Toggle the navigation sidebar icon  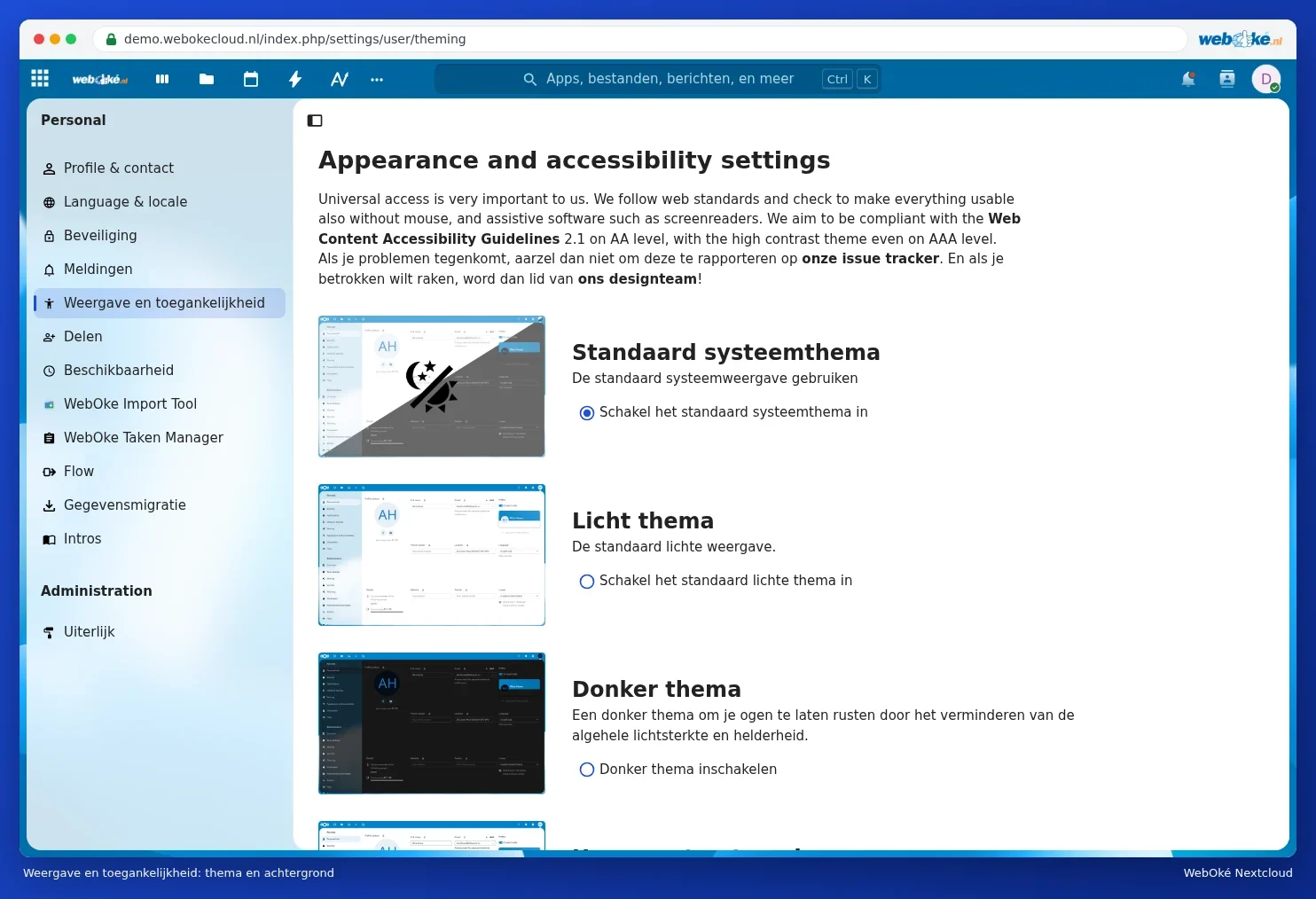315,121
